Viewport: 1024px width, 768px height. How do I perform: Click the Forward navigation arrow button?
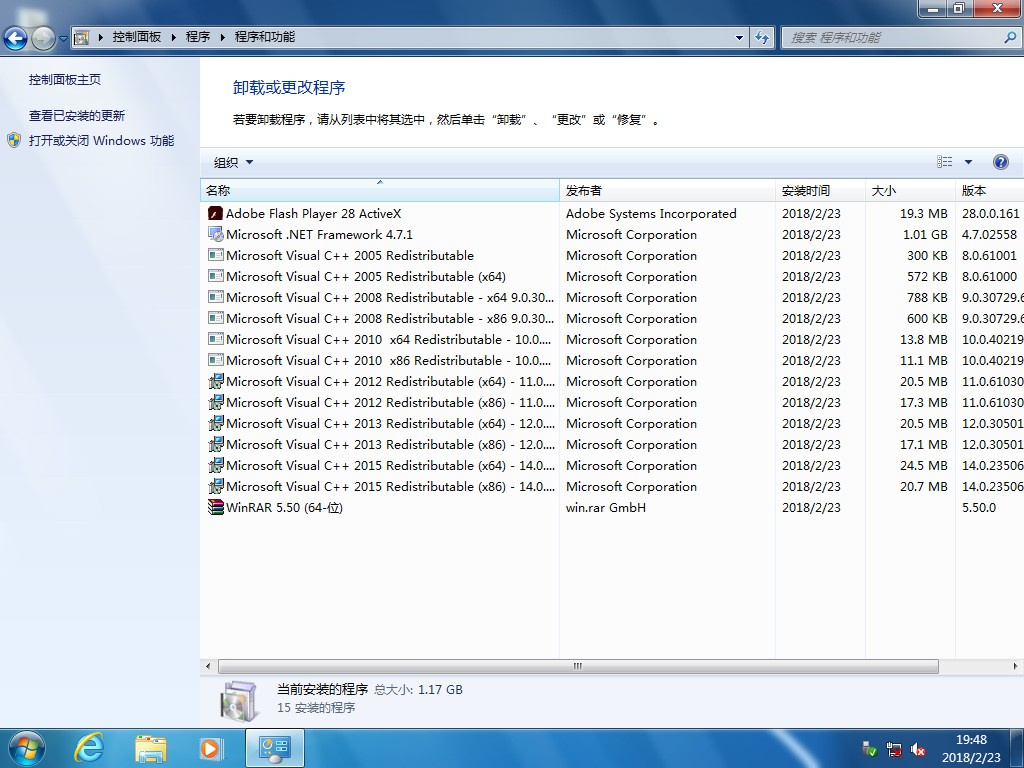coord(43,39)
